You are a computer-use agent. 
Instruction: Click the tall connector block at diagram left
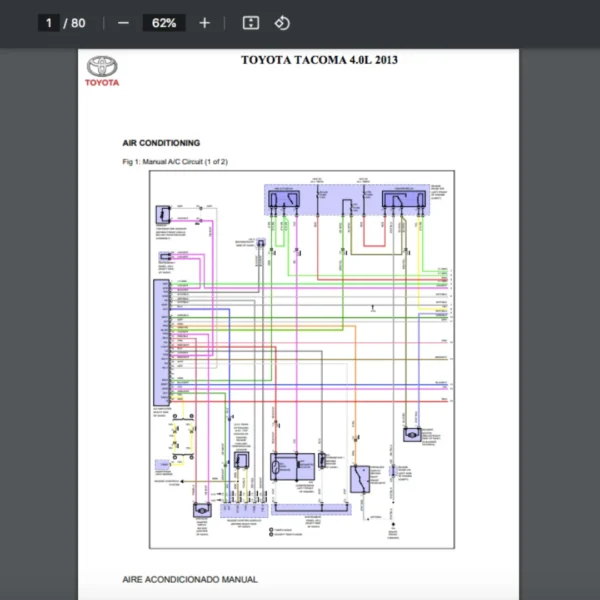click(x=159, y=342)
